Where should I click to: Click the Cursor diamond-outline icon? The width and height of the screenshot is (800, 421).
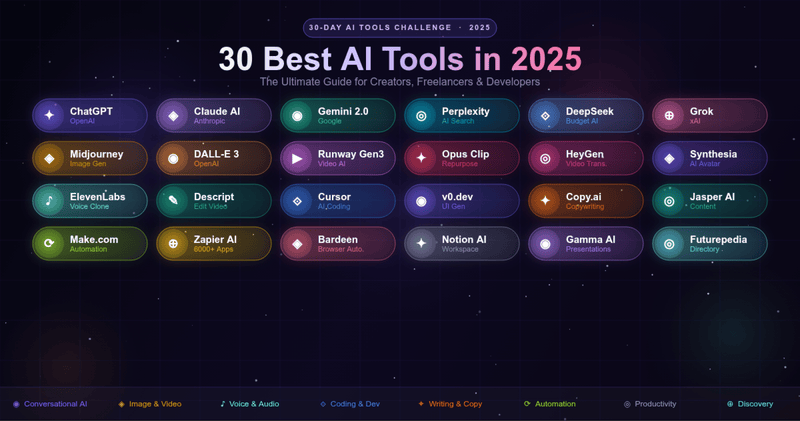point(297,201)
